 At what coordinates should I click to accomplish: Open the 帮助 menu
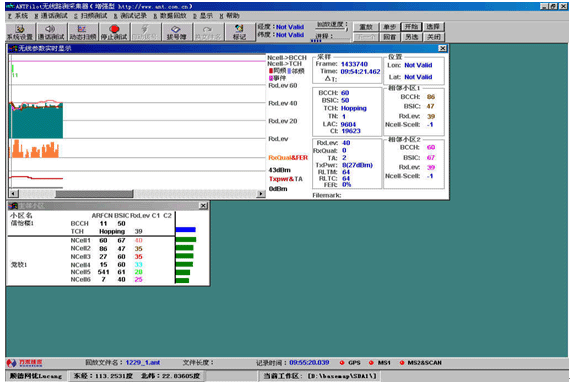tap(229, 16)
